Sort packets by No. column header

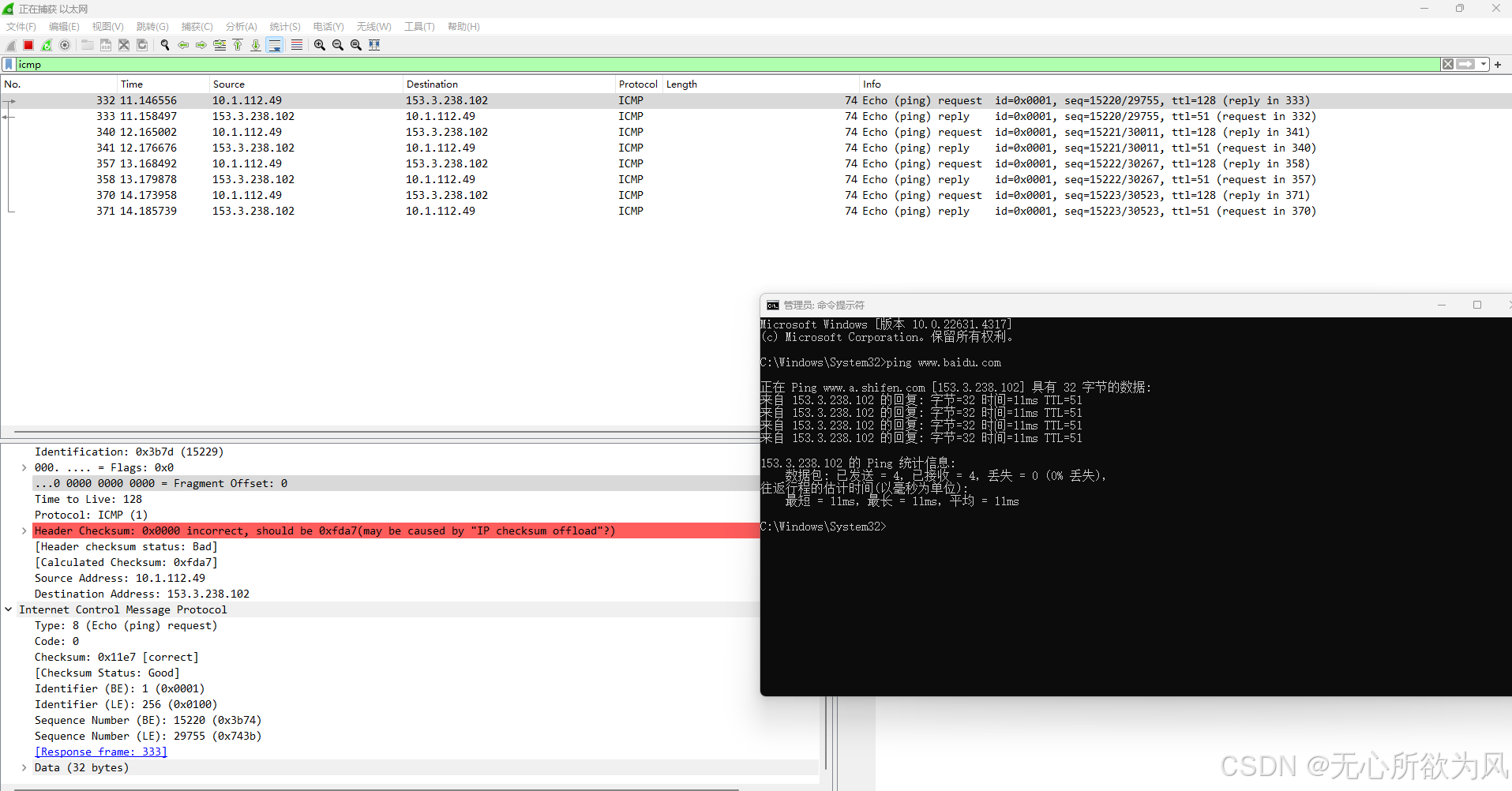pyautogui.click(x=59, y=84)
